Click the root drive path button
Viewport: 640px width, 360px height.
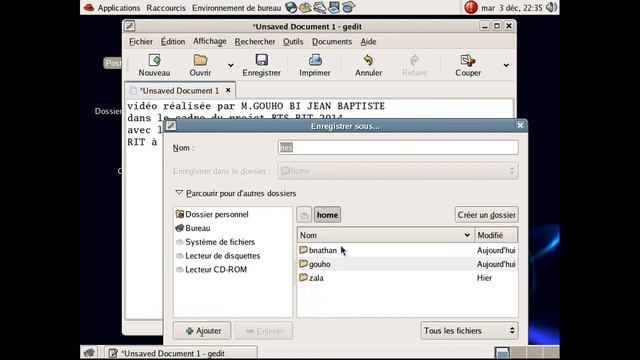click(304, 215)
